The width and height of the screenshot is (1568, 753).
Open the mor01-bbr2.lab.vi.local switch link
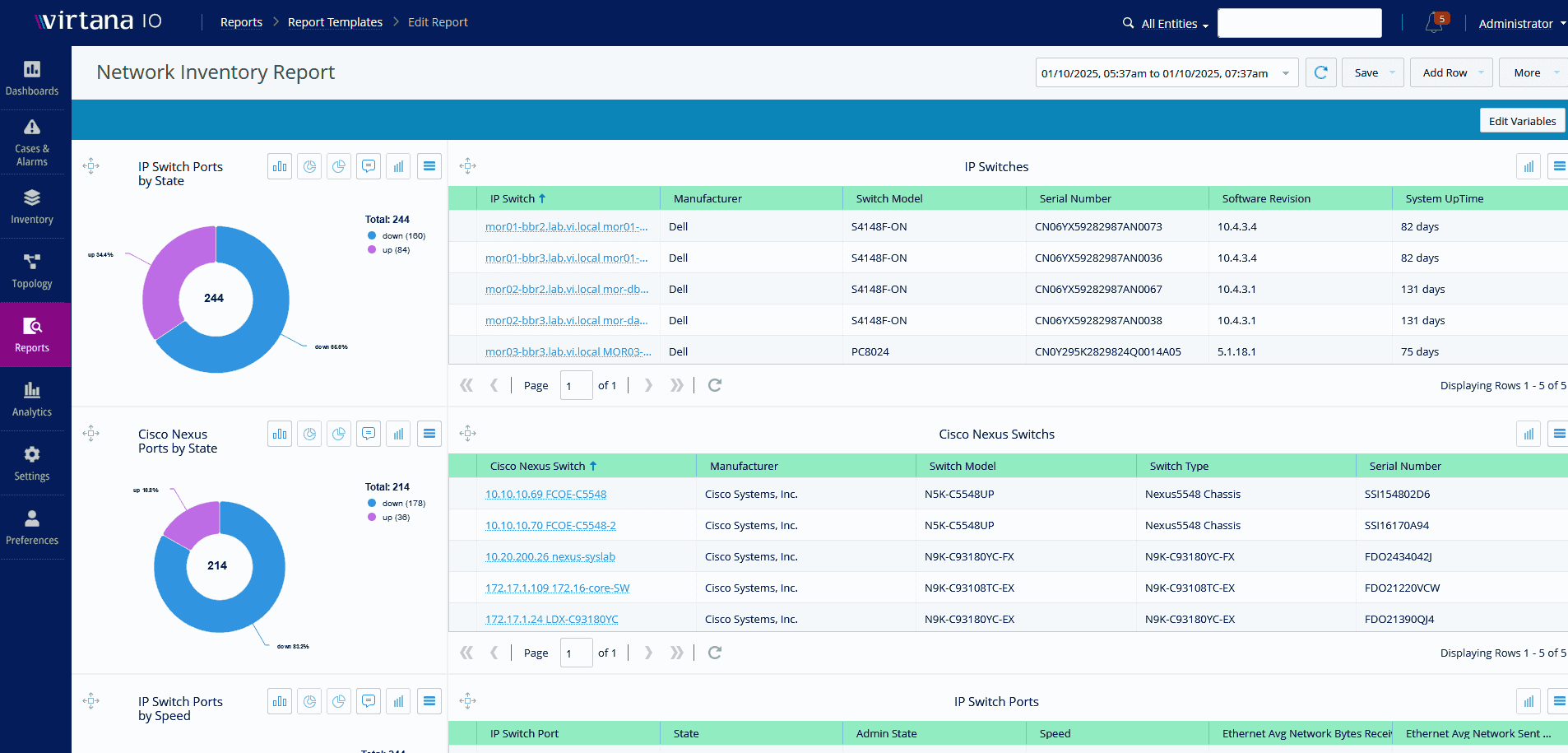(567, 226)
